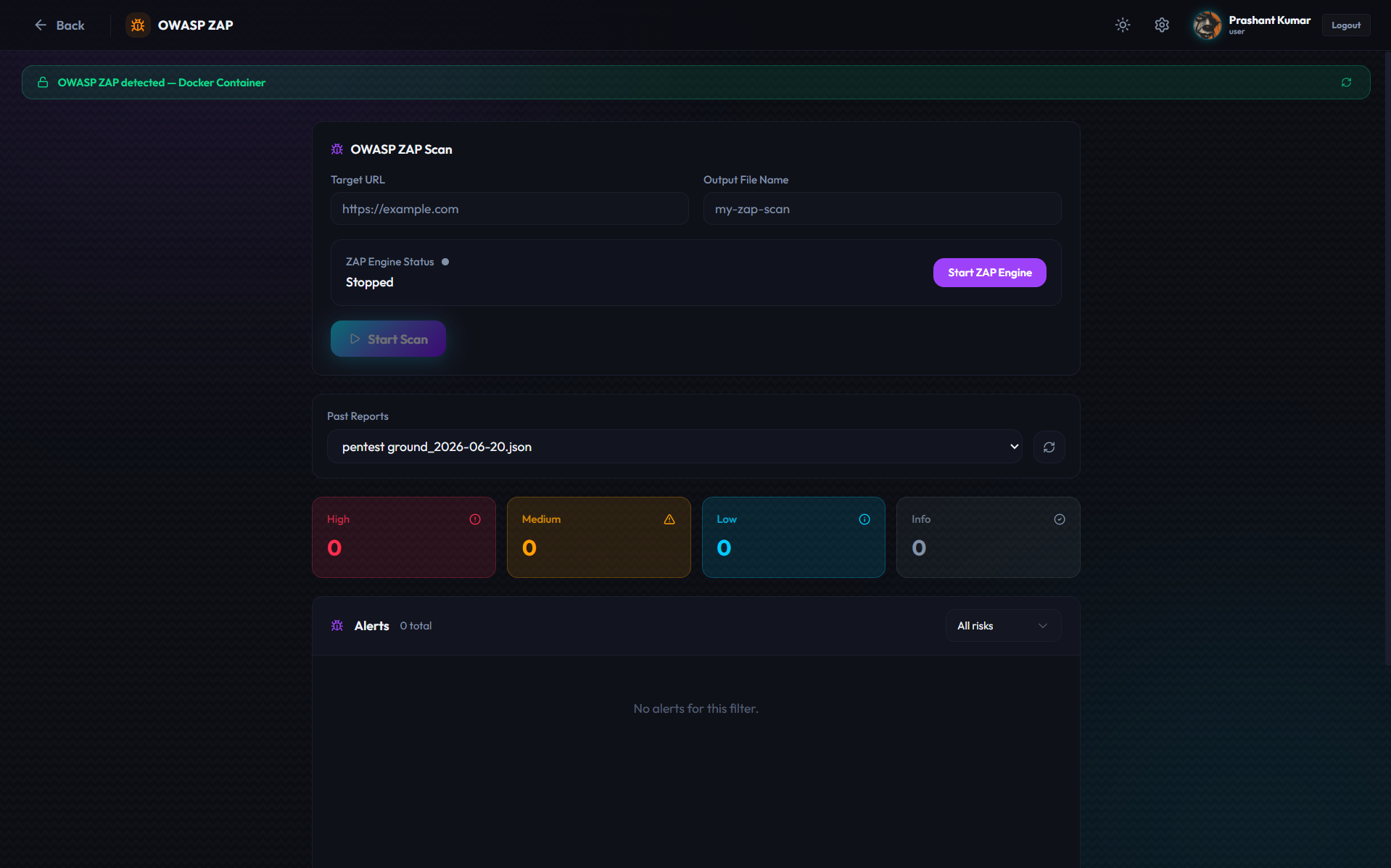This screenshot has width=1391, height=868.
Task: Click 'OWASP ZAP detected — Docker Container' text
Action: tap(162, 83)
